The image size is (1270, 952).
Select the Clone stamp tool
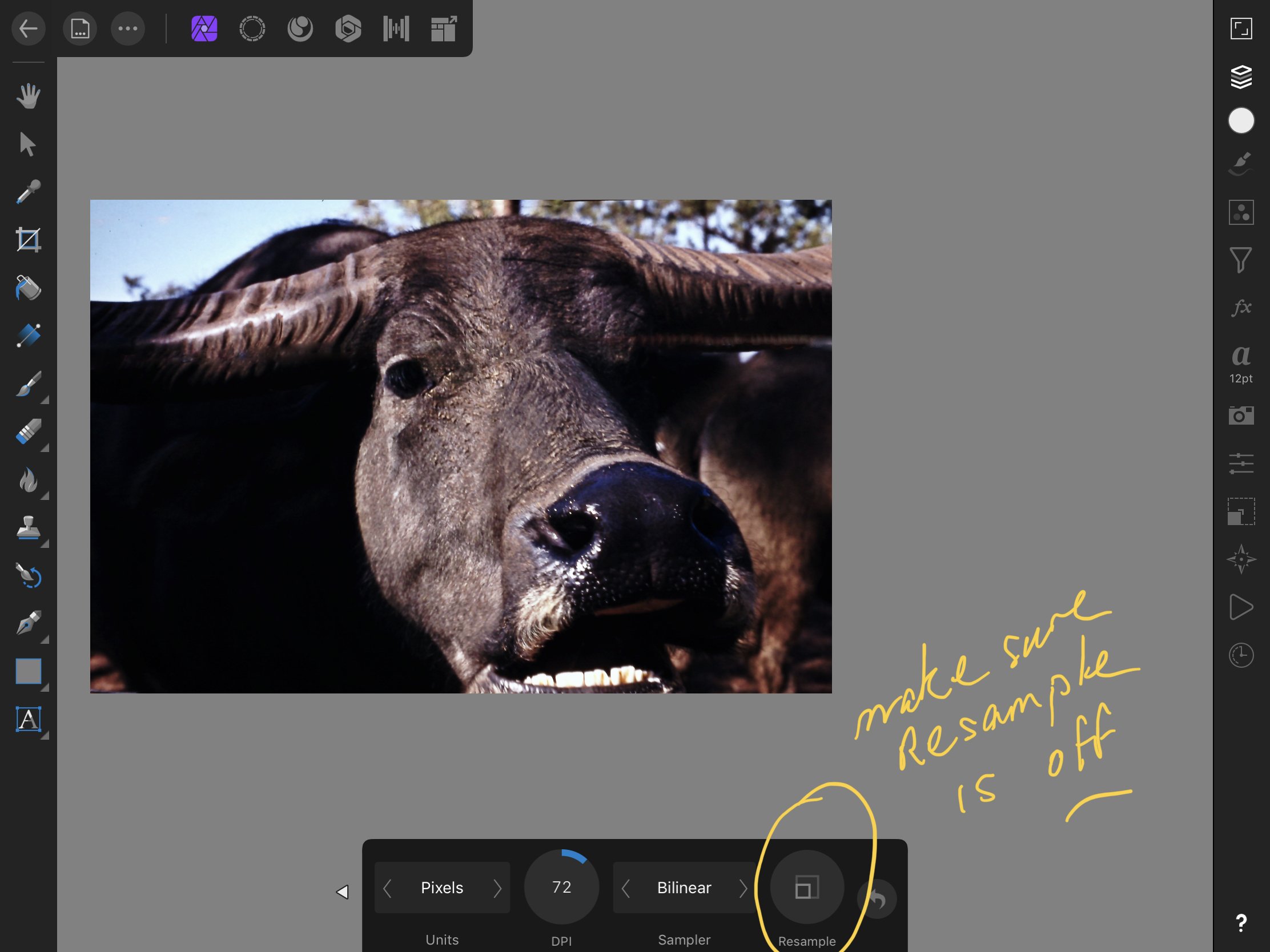pos(28,527)
